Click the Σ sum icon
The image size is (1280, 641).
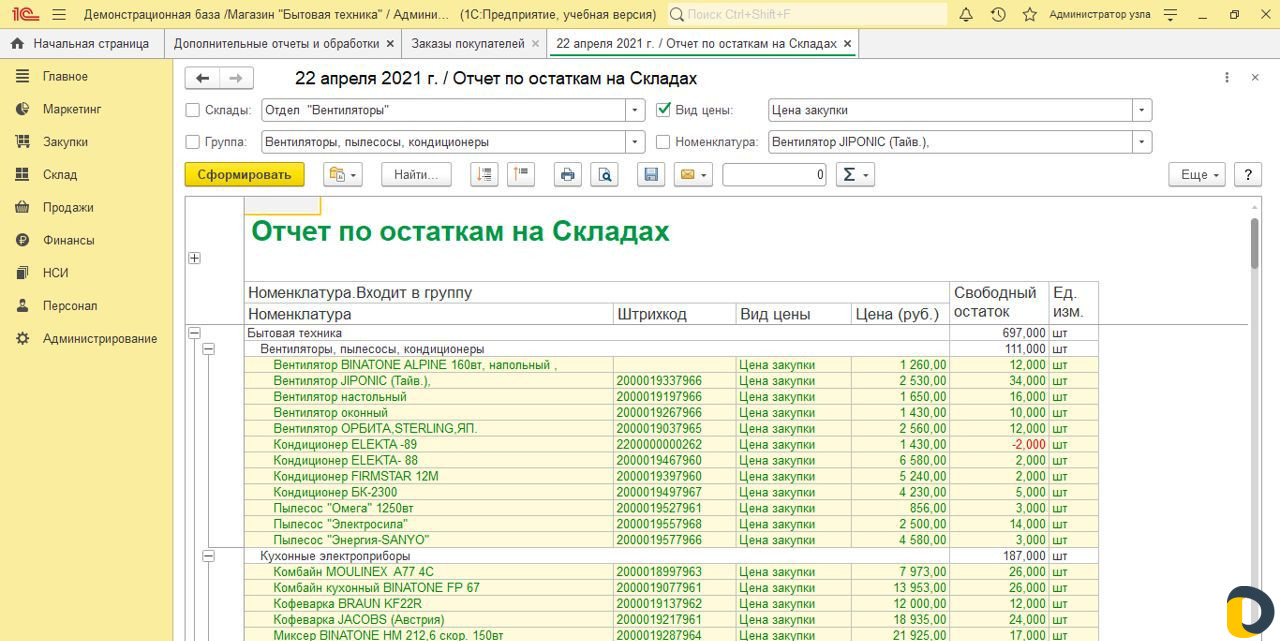point(848,174)
